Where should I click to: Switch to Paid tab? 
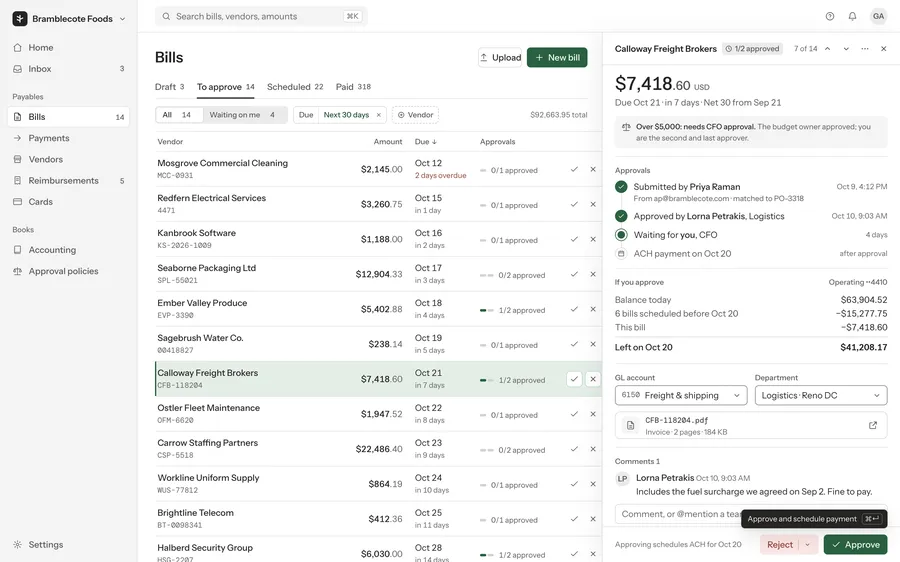pos(353,87)
